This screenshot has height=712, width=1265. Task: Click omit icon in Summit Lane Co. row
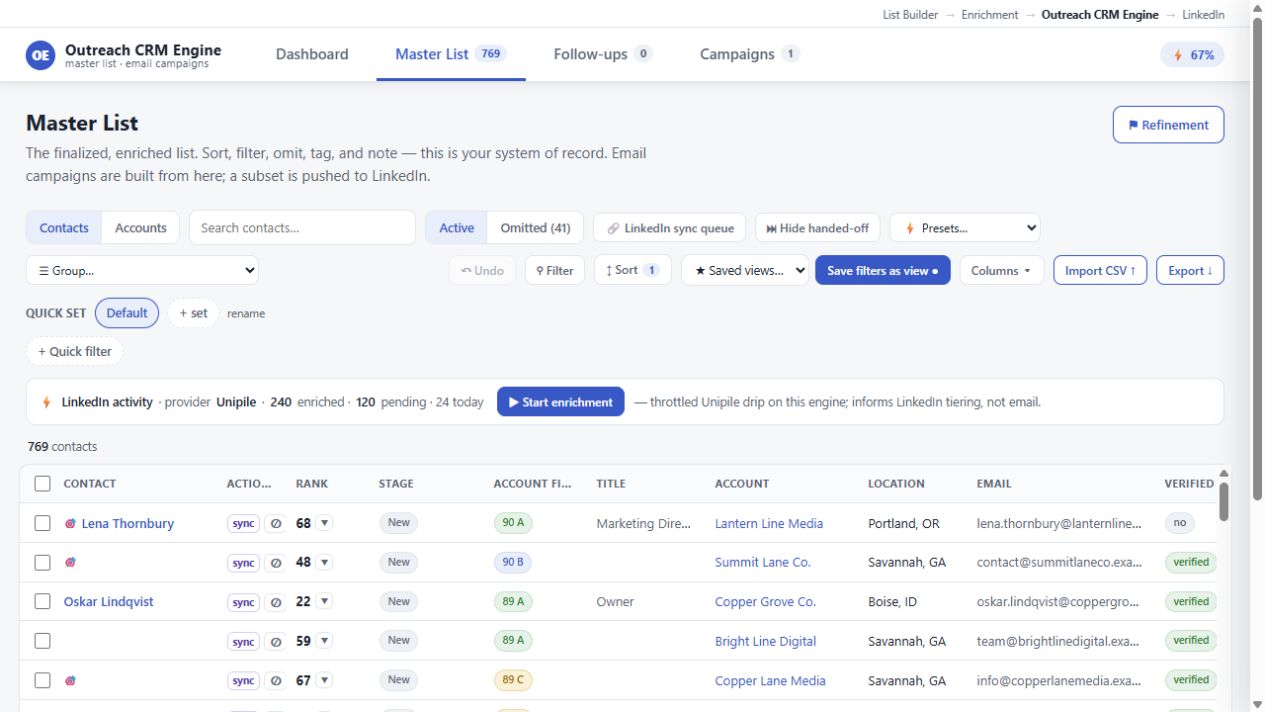pos(276,563)
